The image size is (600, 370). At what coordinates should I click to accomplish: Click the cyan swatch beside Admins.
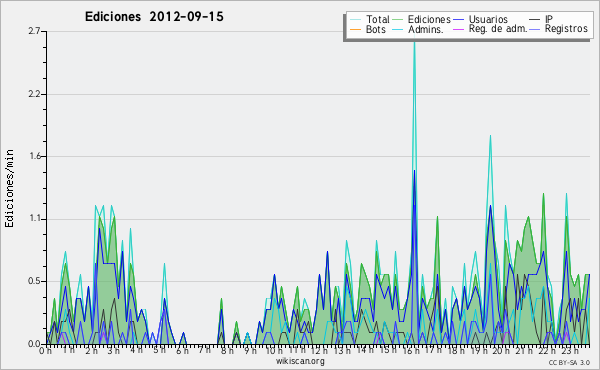398,29
